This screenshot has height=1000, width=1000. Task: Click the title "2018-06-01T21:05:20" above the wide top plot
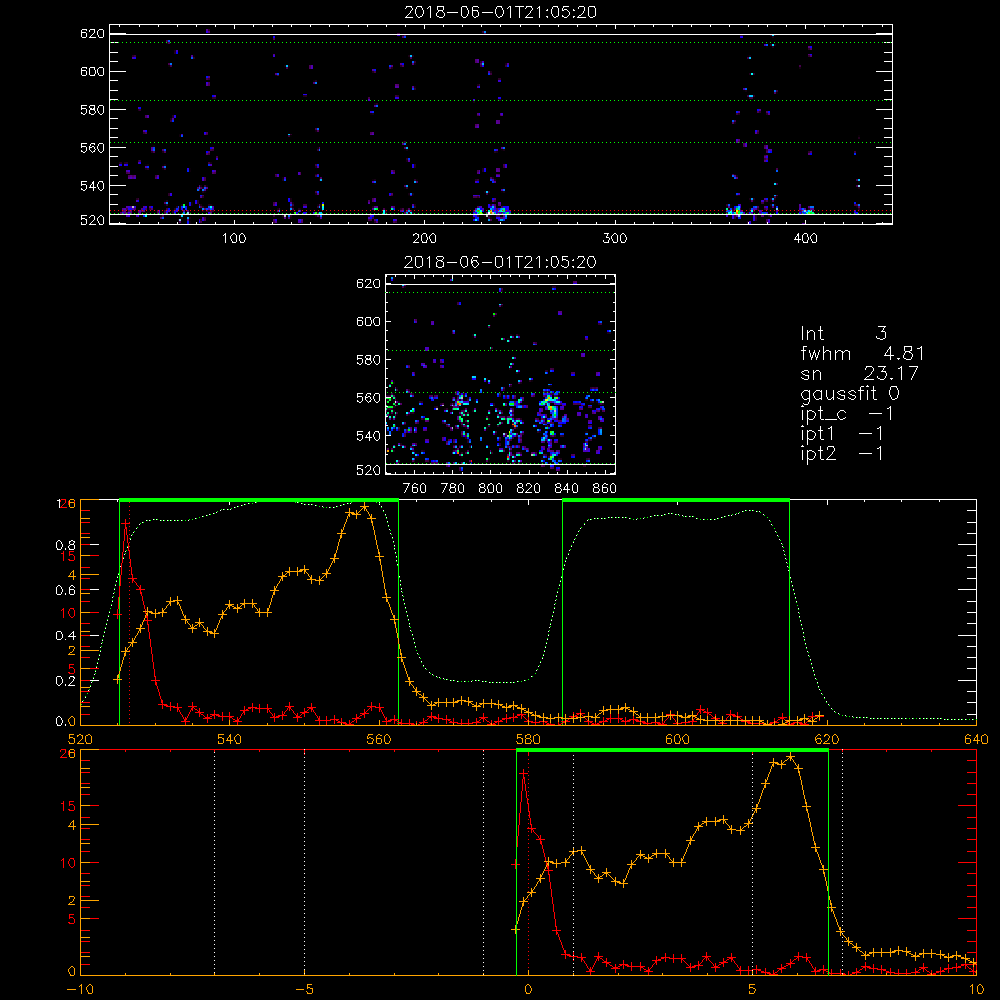pos(501,11)
